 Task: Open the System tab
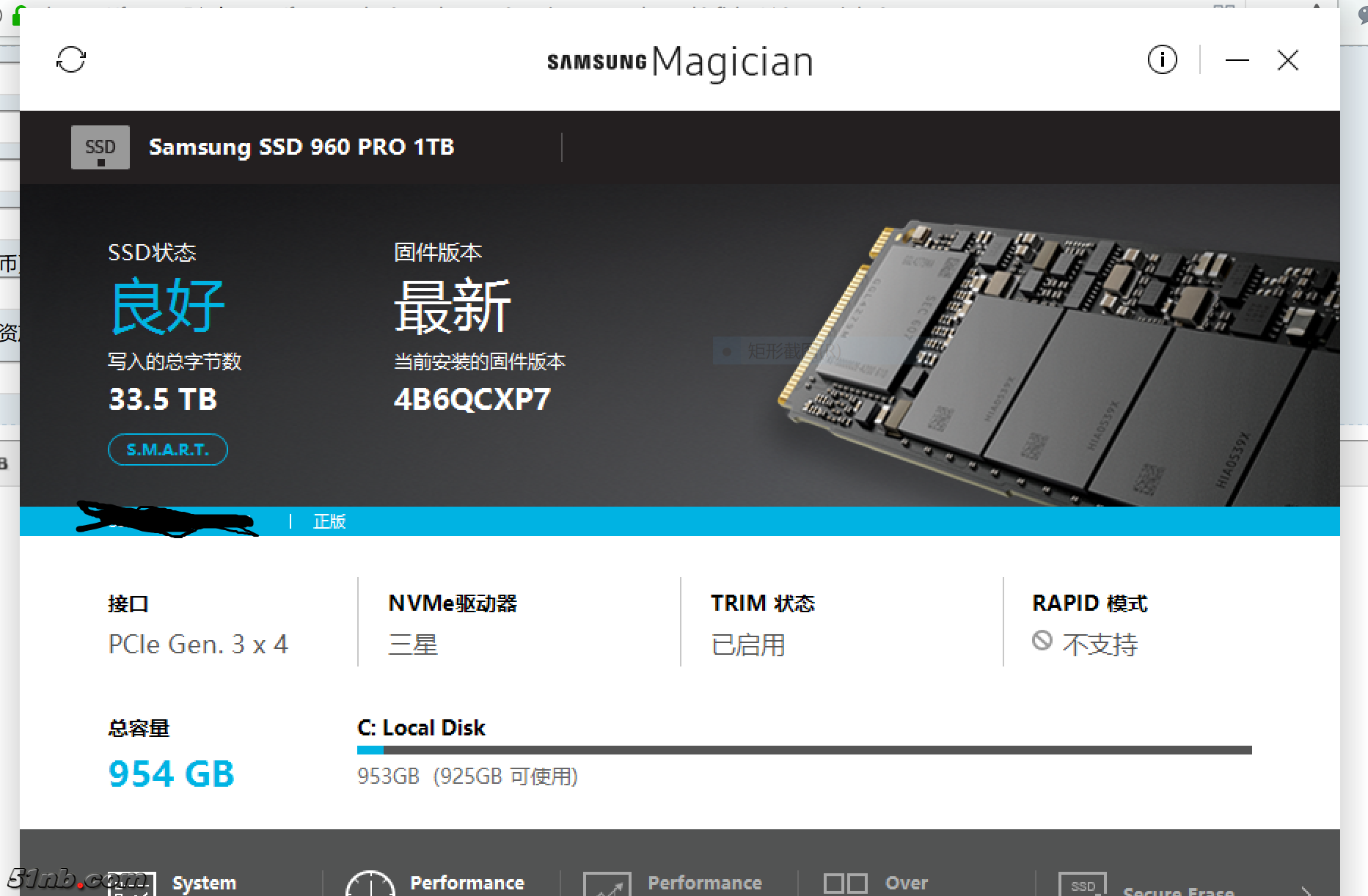[204, 883]
